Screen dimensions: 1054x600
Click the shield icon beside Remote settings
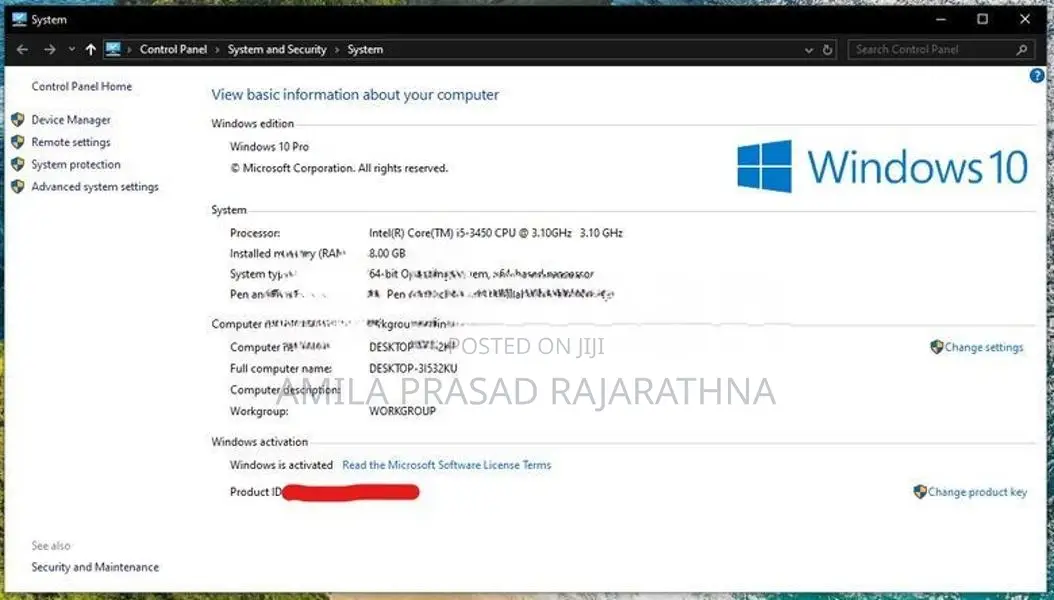click(18, 142)
